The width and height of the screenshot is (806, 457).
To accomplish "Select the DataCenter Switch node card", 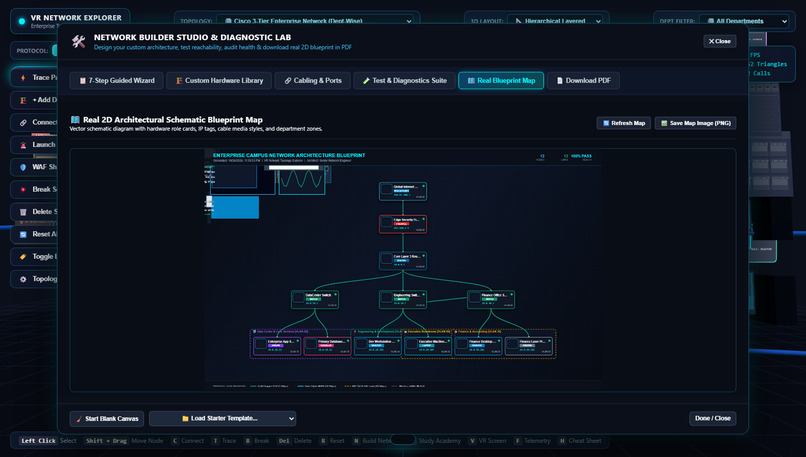I will click(x=315, y=300).
